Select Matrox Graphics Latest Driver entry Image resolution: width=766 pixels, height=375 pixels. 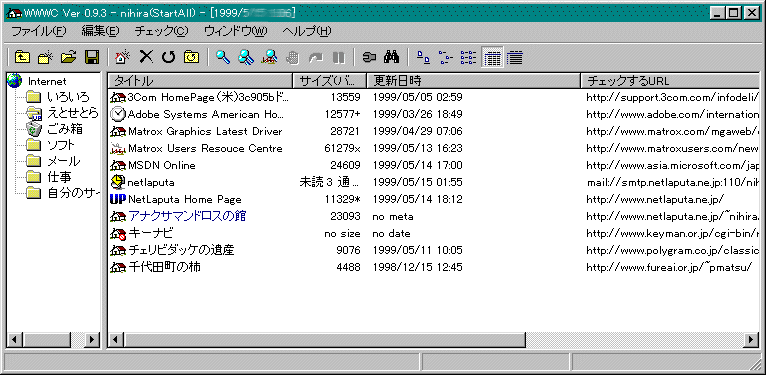[205, 131]
